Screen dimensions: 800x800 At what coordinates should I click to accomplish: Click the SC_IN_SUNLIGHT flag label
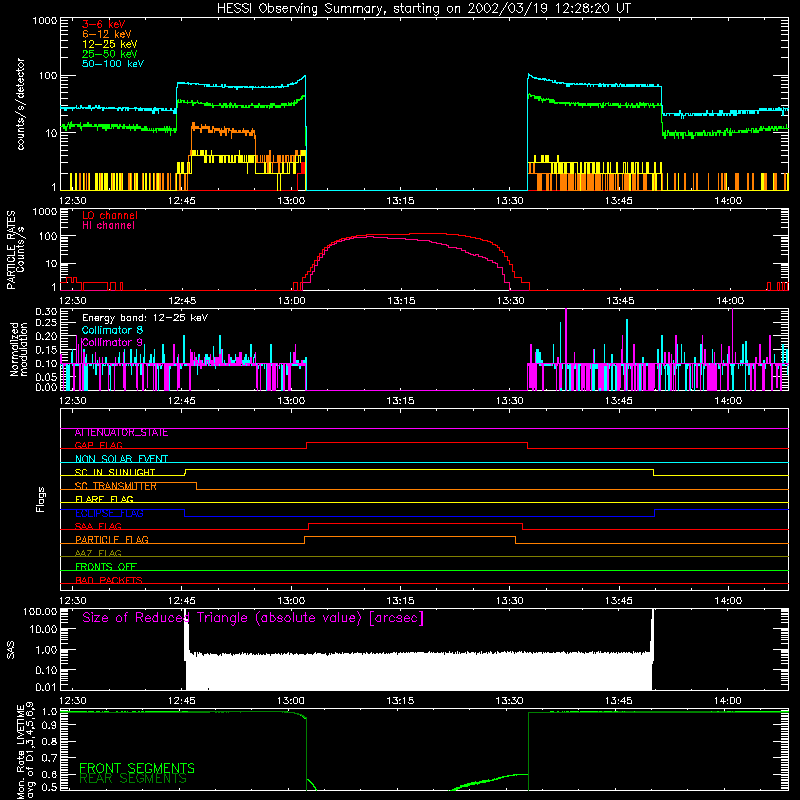[115, 472]
